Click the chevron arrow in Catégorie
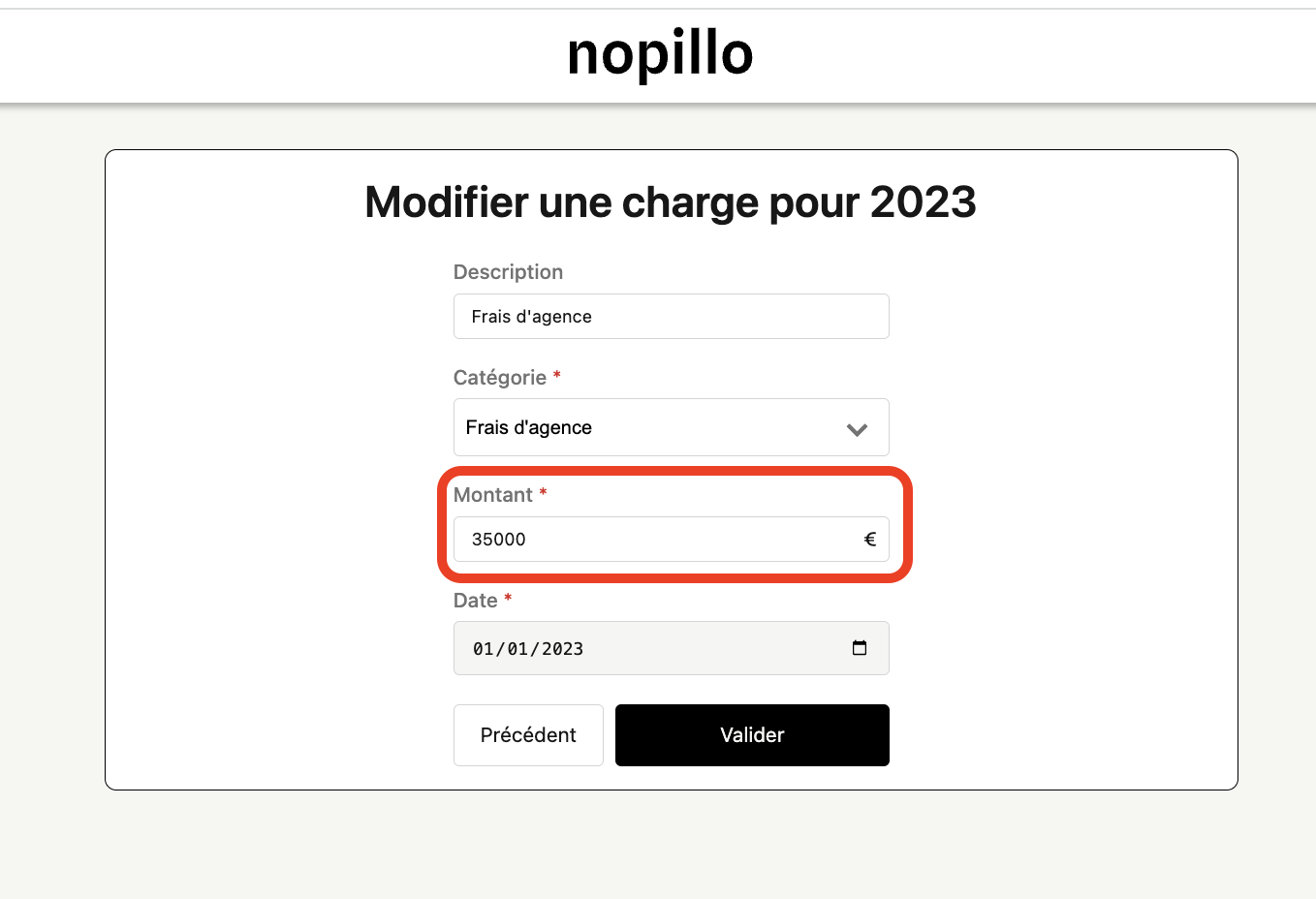Viewport: 1316px width, 899px height. [x=857, y=429]
